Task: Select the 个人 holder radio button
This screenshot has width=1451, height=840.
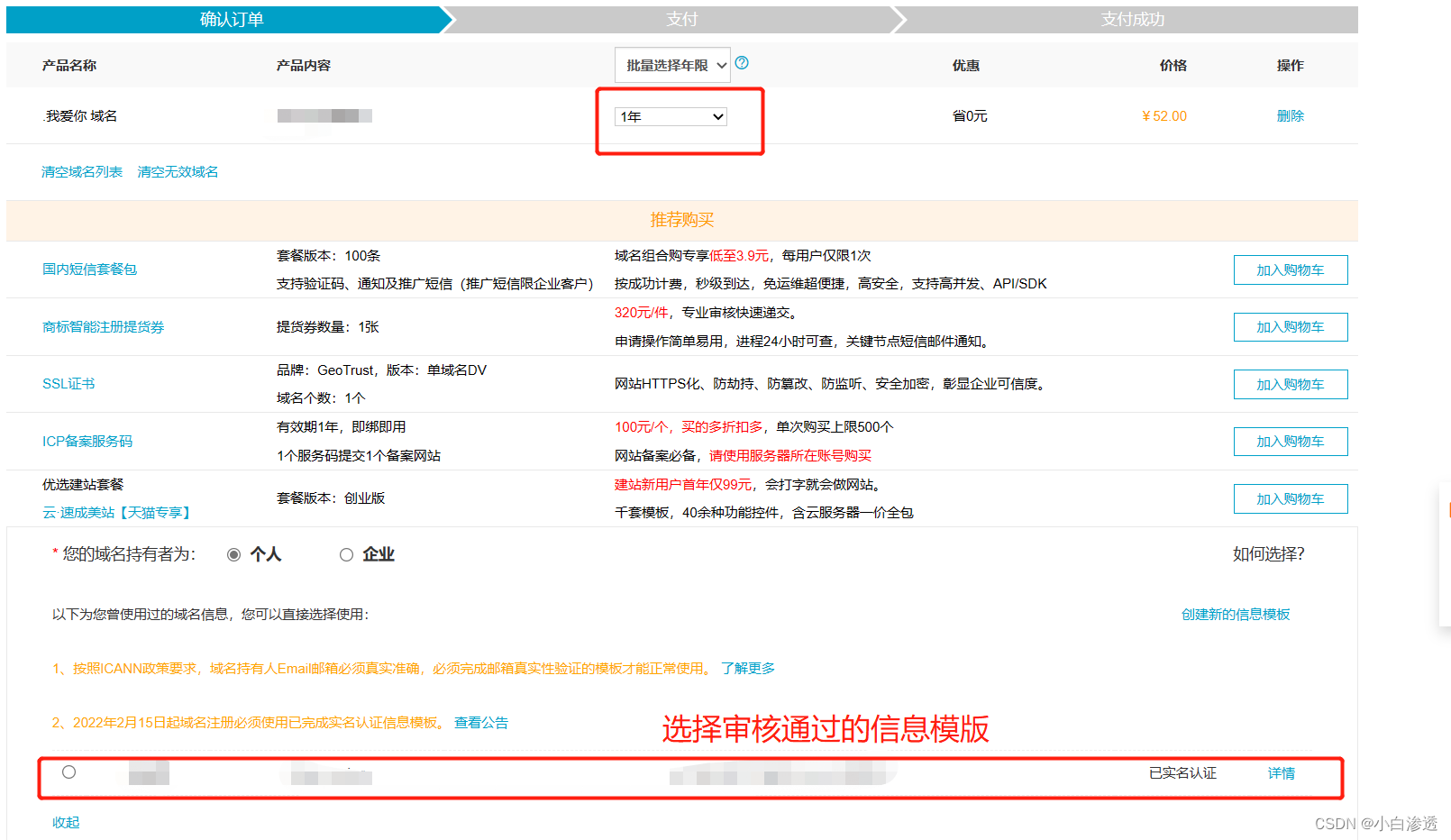Action: pos(233,554)
